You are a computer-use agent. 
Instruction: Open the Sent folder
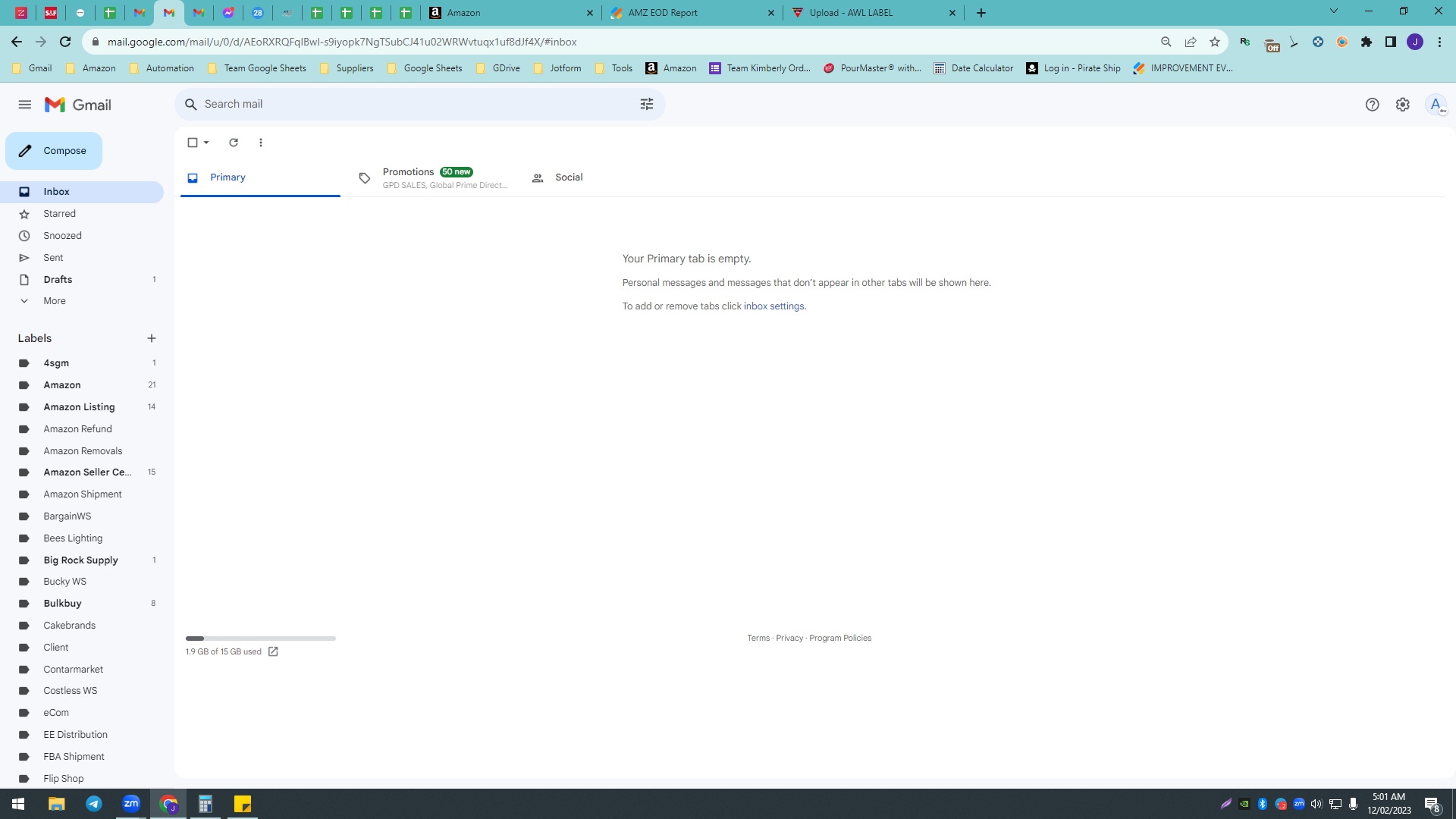(x=82, y=258)
